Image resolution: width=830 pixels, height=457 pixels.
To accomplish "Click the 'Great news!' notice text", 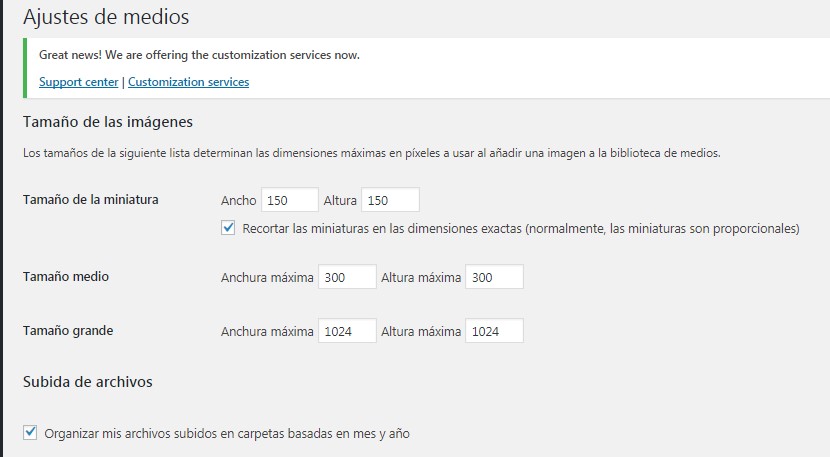I will click(199, 55).
